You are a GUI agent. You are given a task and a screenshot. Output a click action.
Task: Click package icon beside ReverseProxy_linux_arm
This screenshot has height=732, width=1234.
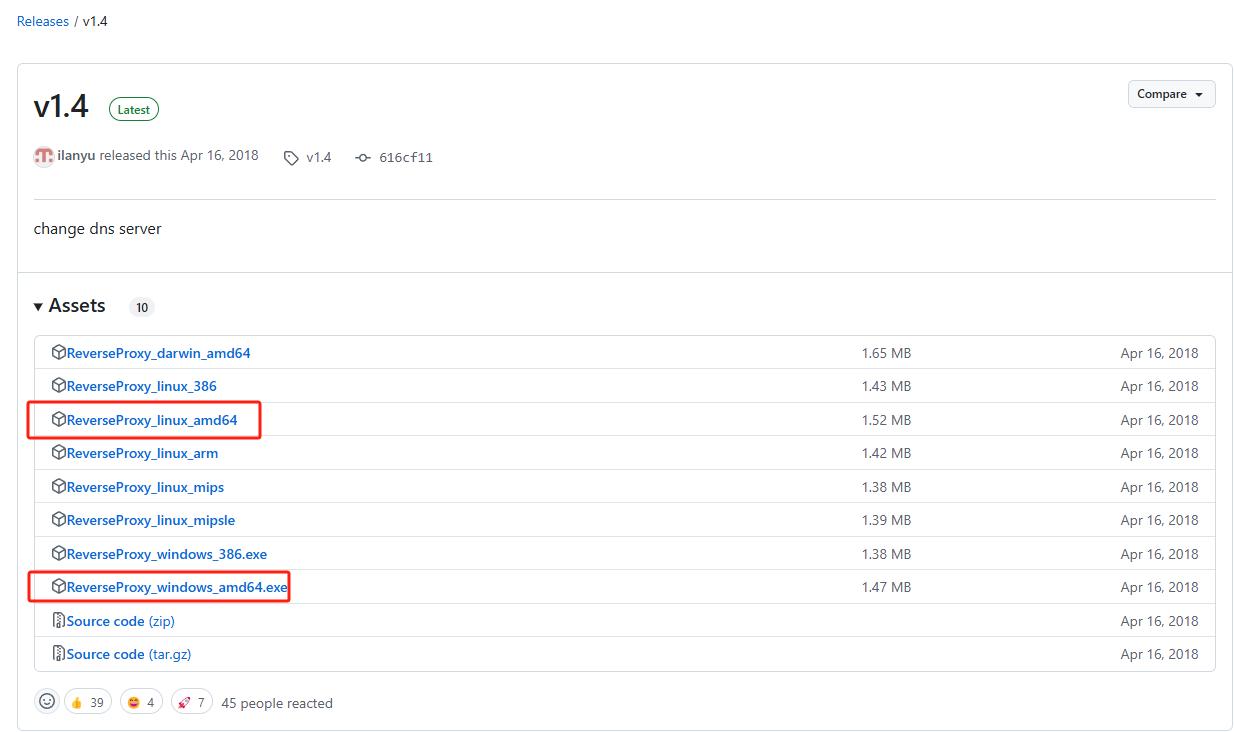coord(59,453)
